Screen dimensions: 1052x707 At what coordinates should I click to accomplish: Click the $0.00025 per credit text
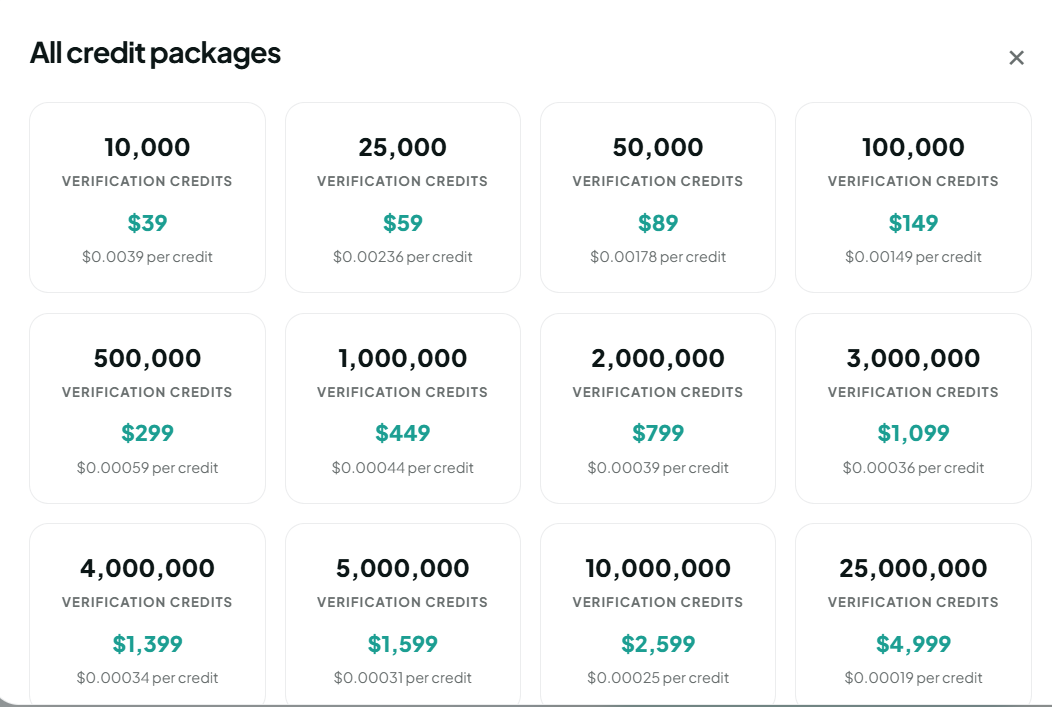click(658, 677)
